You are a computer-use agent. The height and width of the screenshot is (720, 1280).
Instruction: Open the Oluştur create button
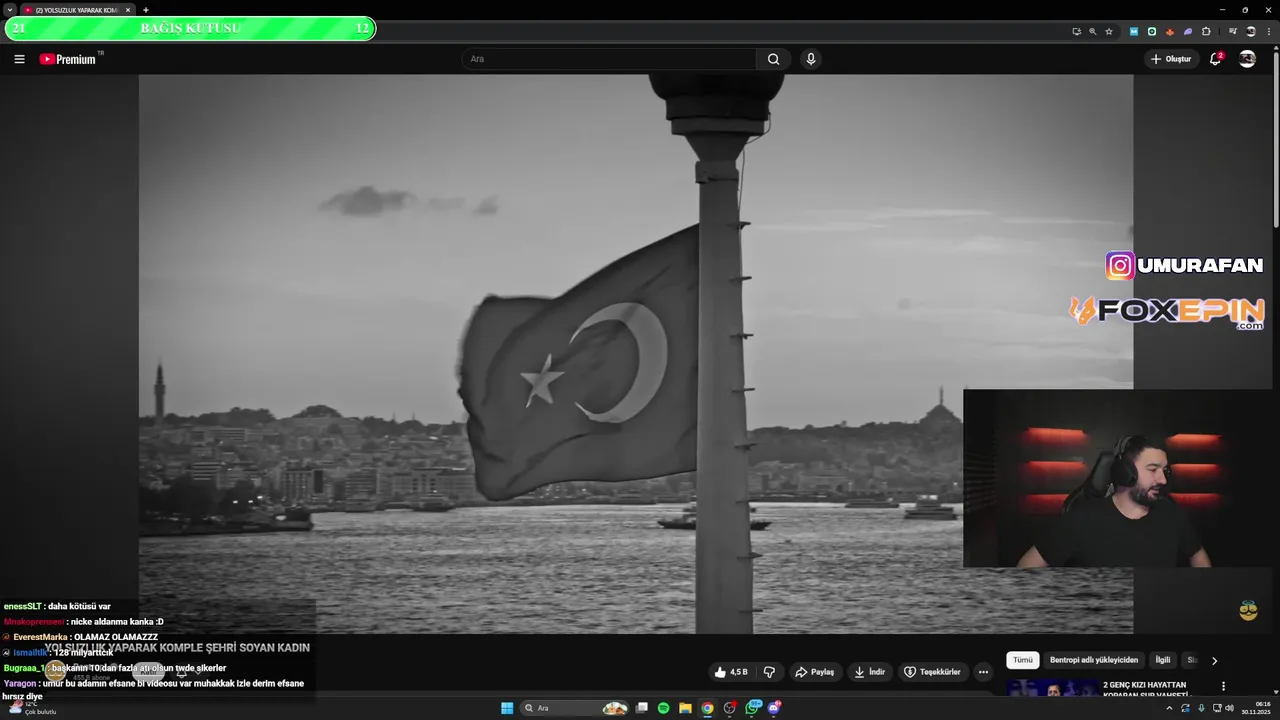(x=1171, y=59)
